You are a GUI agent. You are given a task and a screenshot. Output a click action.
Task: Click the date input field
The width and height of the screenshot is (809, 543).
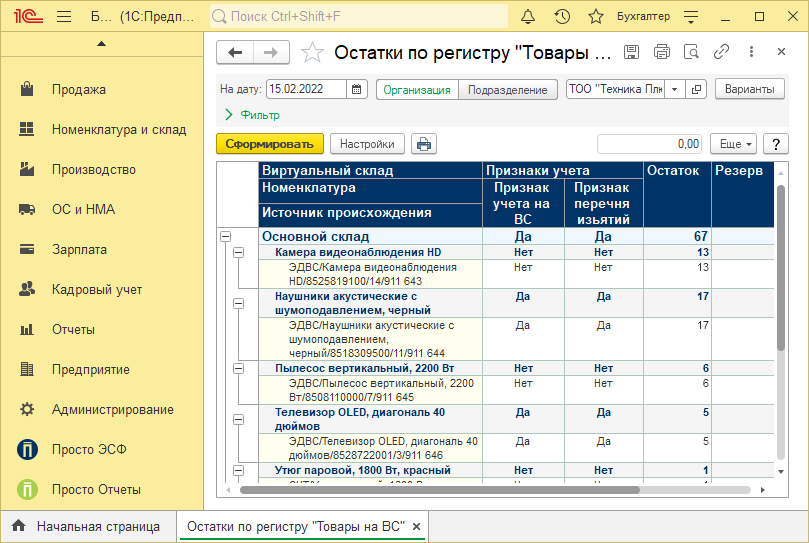coord(306,89)
